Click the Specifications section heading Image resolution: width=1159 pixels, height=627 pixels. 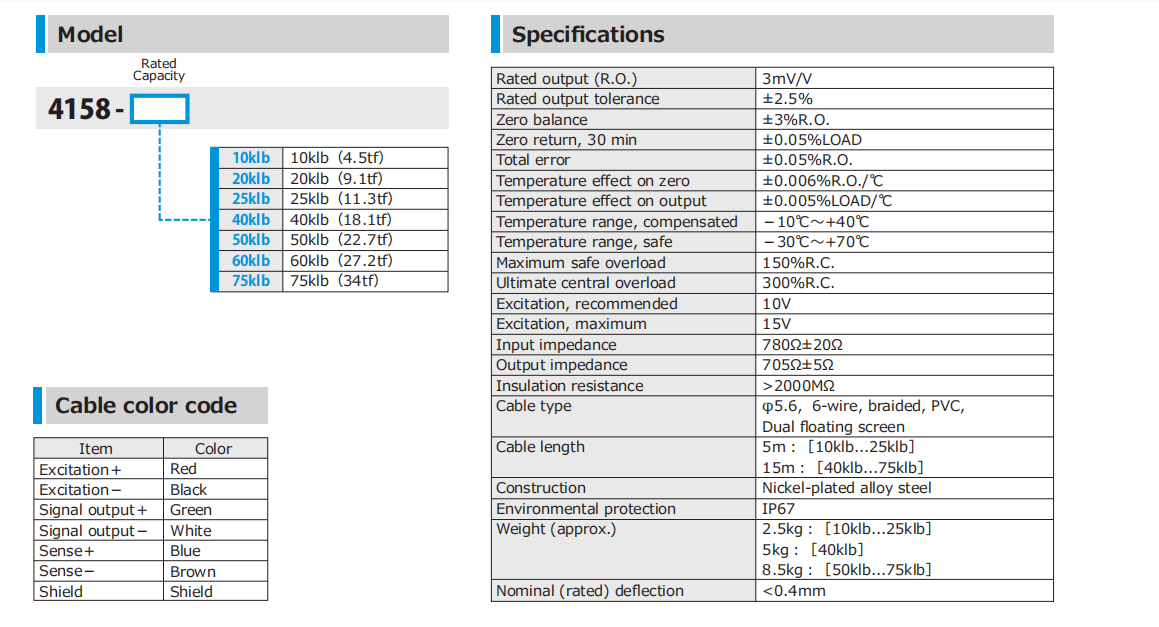click(588, 34)
